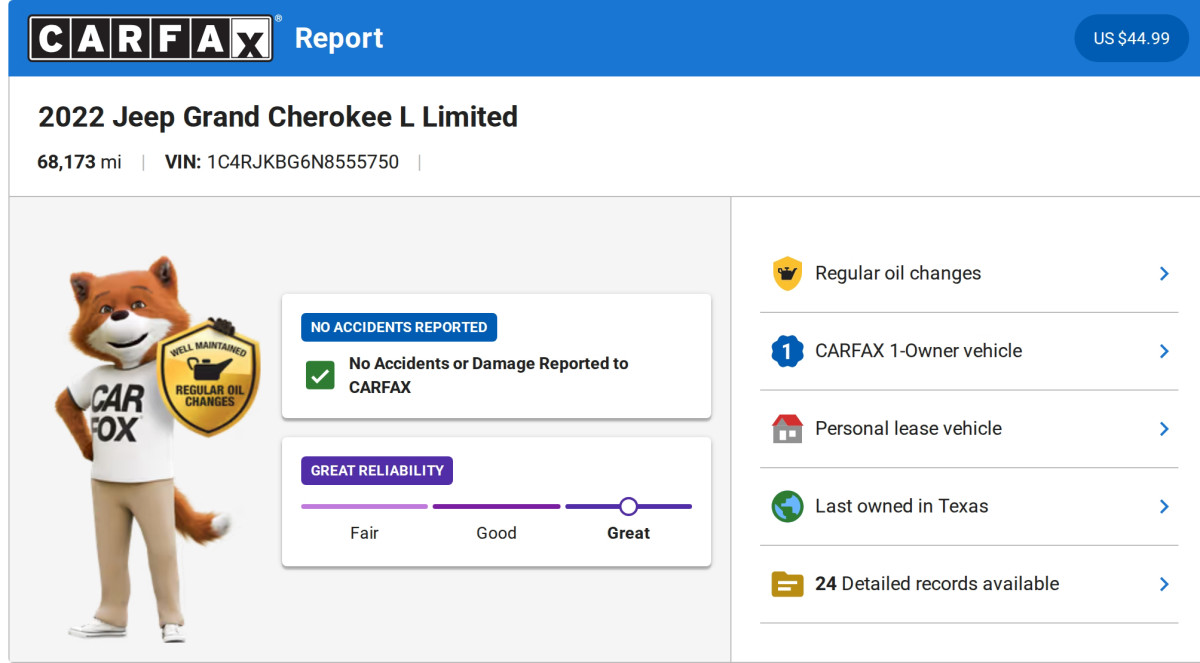Click the CARFAX logo in header
Viewport: 1200px width, 663px height.
tap(151, 38)
